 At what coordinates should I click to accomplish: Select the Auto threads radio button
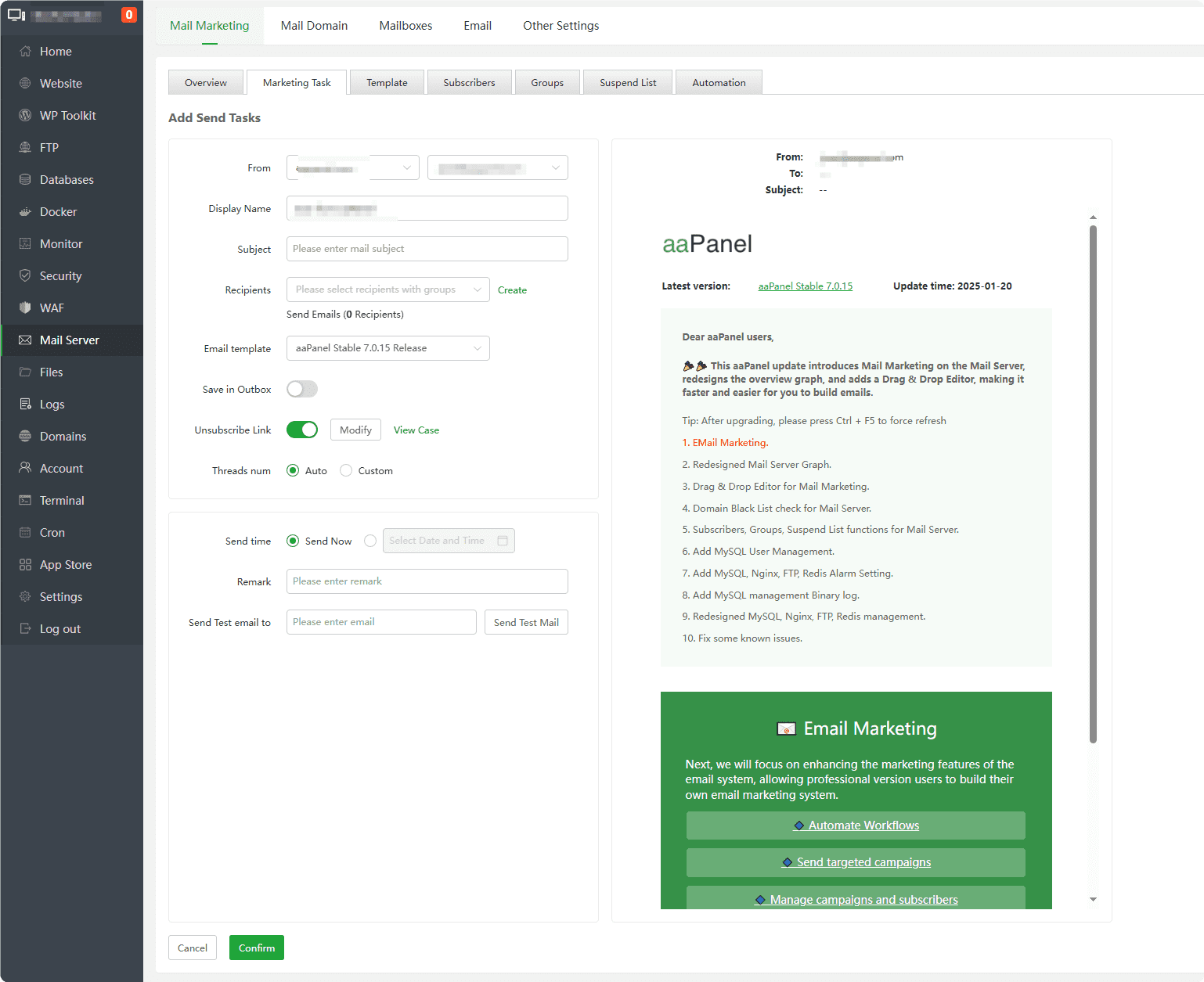pyautogui.click(x=293, y=470)
